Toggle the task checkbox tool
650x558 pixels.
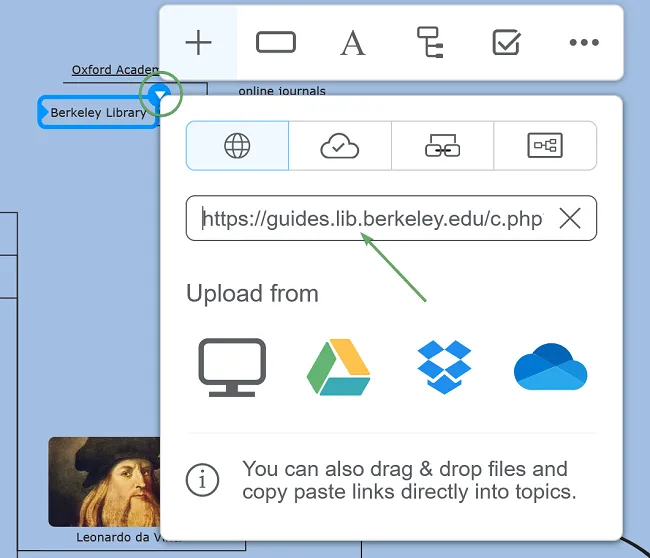506,43
